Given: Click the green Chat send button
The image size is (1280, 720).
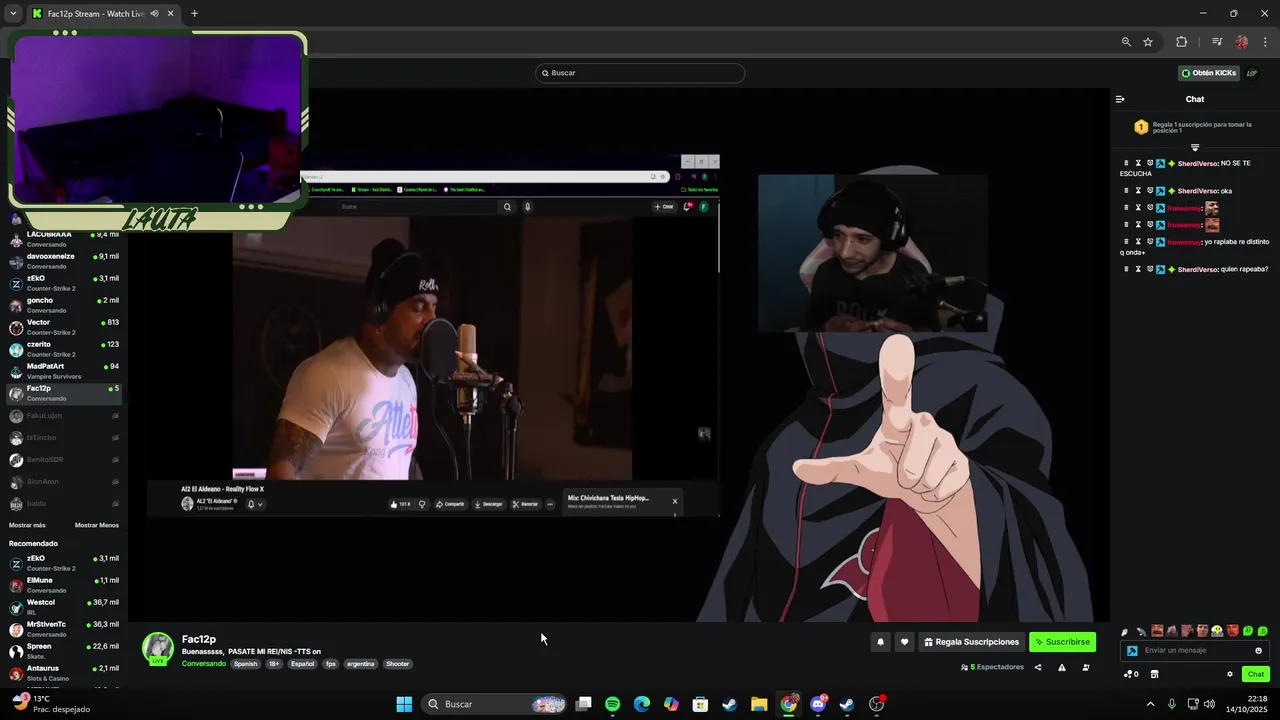Looking at the screenshot, I should click(1255, 674).
